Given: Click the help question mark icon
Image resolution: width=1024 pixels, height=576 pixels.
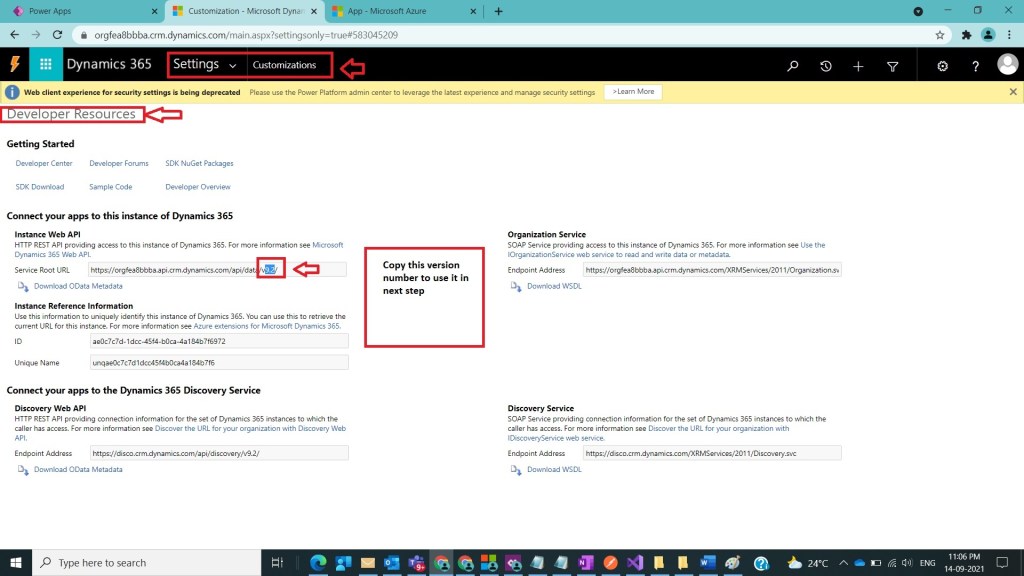Looking at the screenshot, I should coord(975,66).
